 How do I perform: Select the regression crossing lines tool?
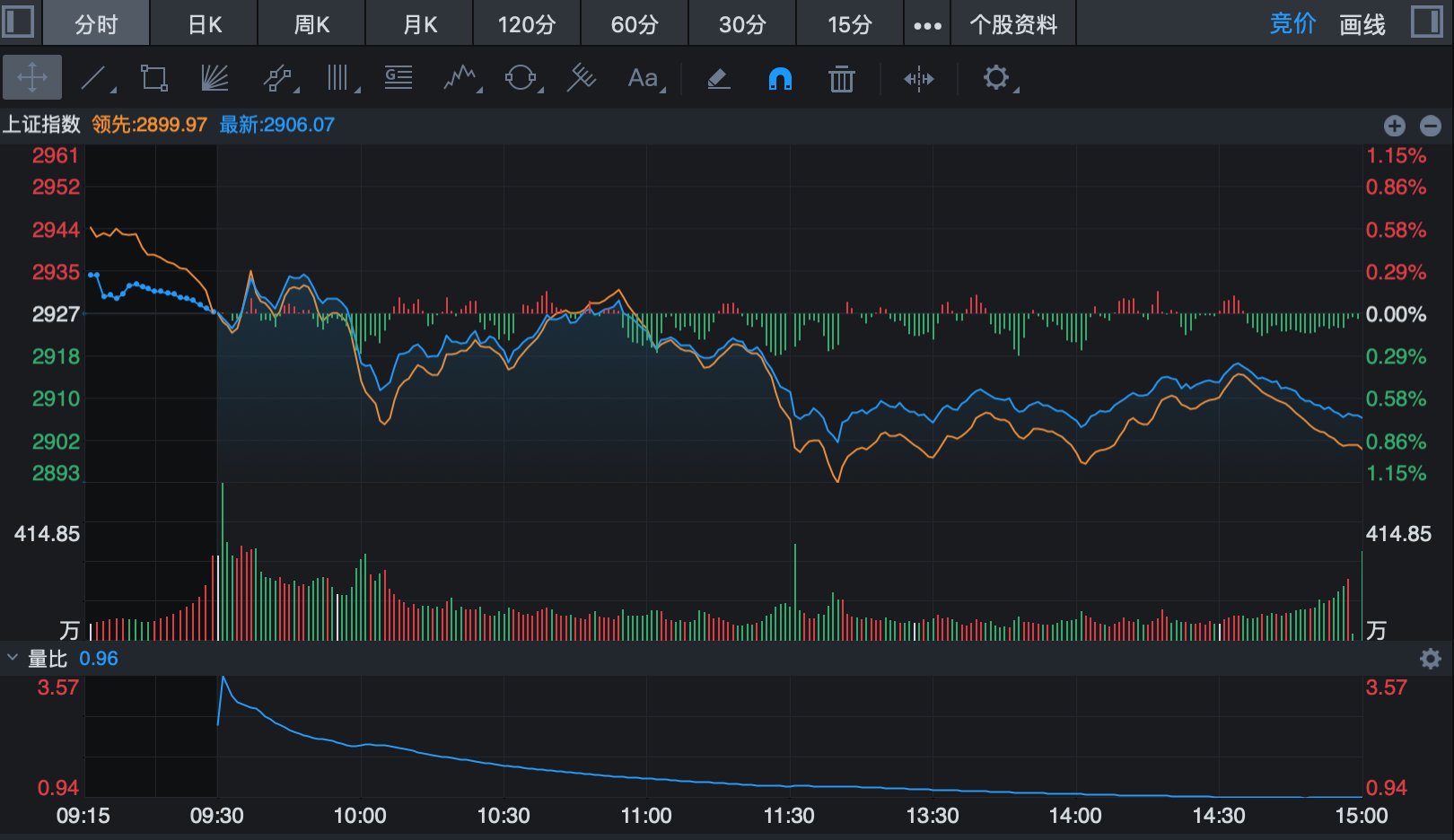click(582, 78)
